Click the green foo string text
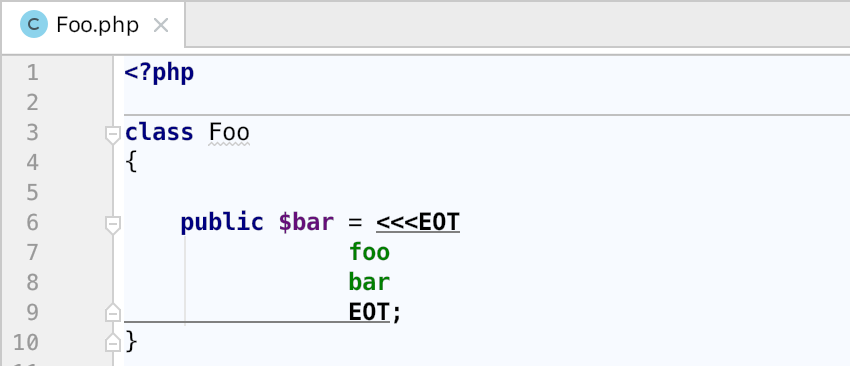Image resolution: width=850 pixels, height=366 pixels. [369, 252]
